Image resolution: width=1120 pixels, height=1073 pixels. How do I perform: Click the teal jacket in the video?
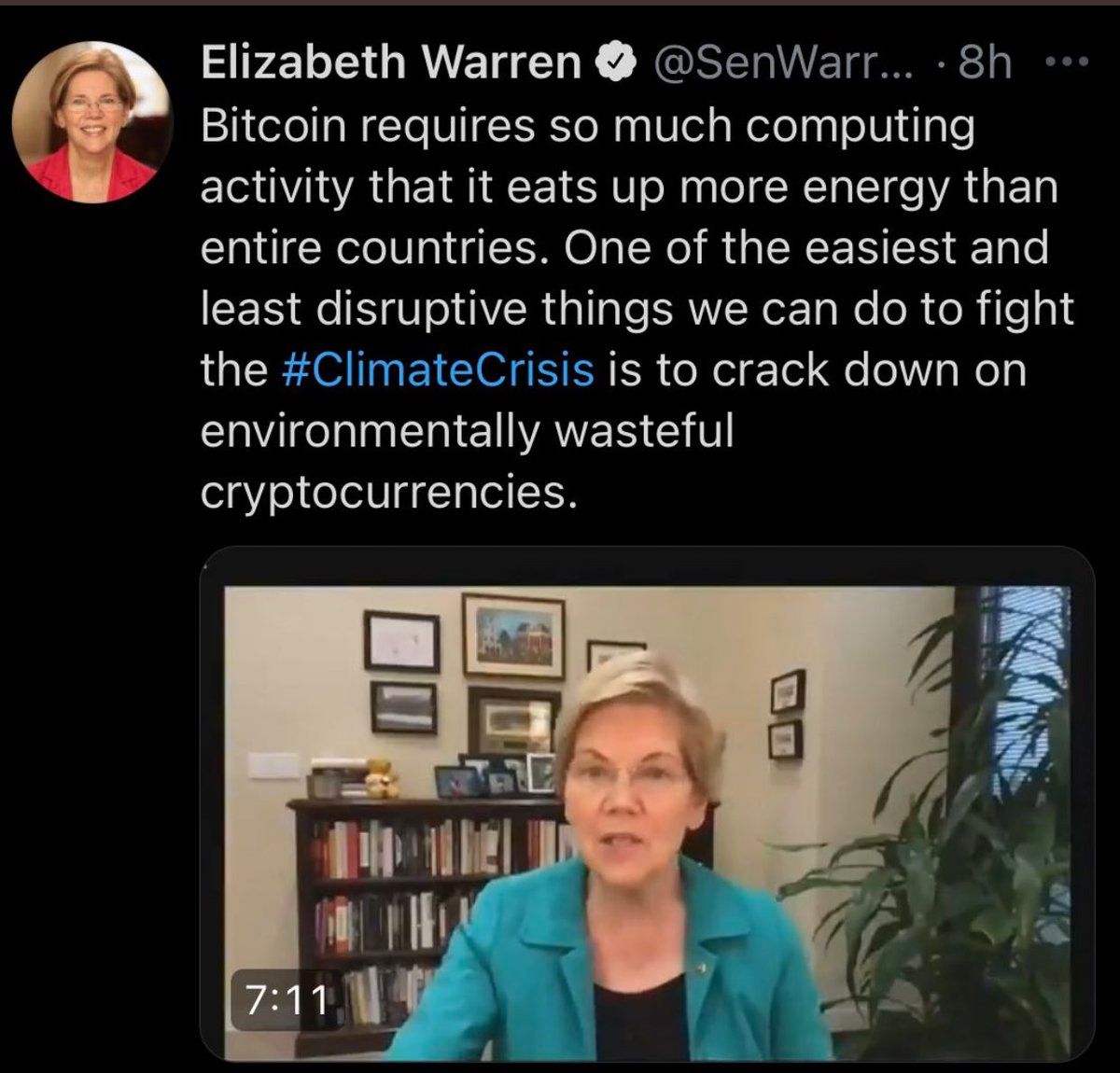pos(635,961)
